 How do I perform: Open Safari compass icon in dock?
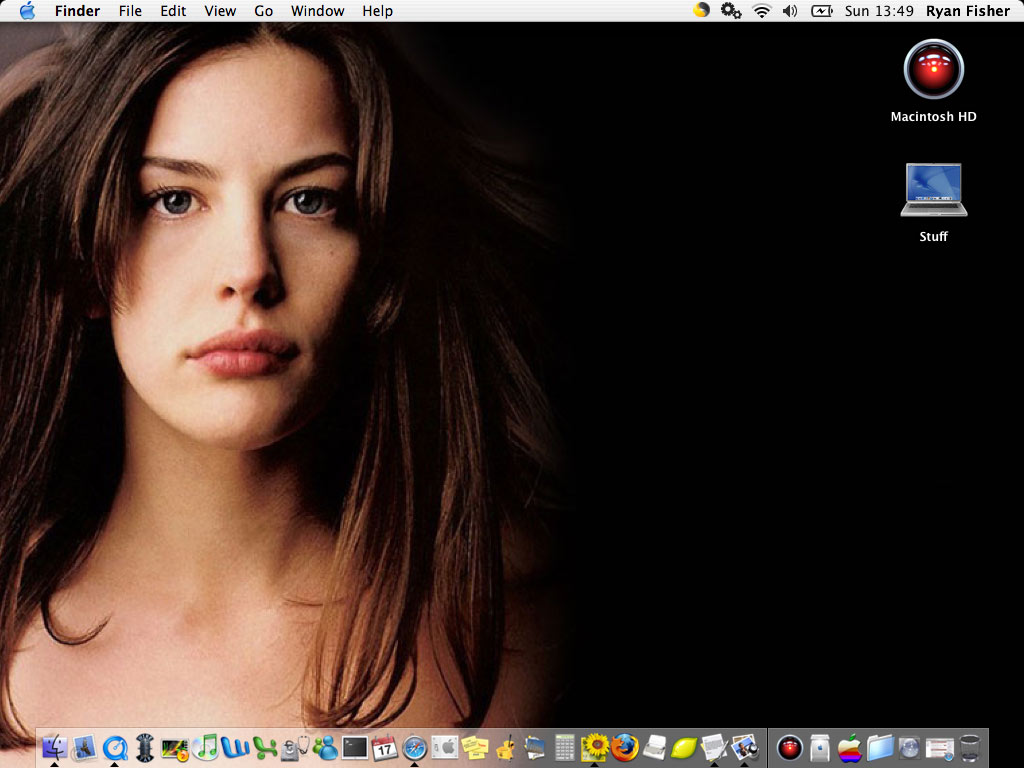point(414,747)
